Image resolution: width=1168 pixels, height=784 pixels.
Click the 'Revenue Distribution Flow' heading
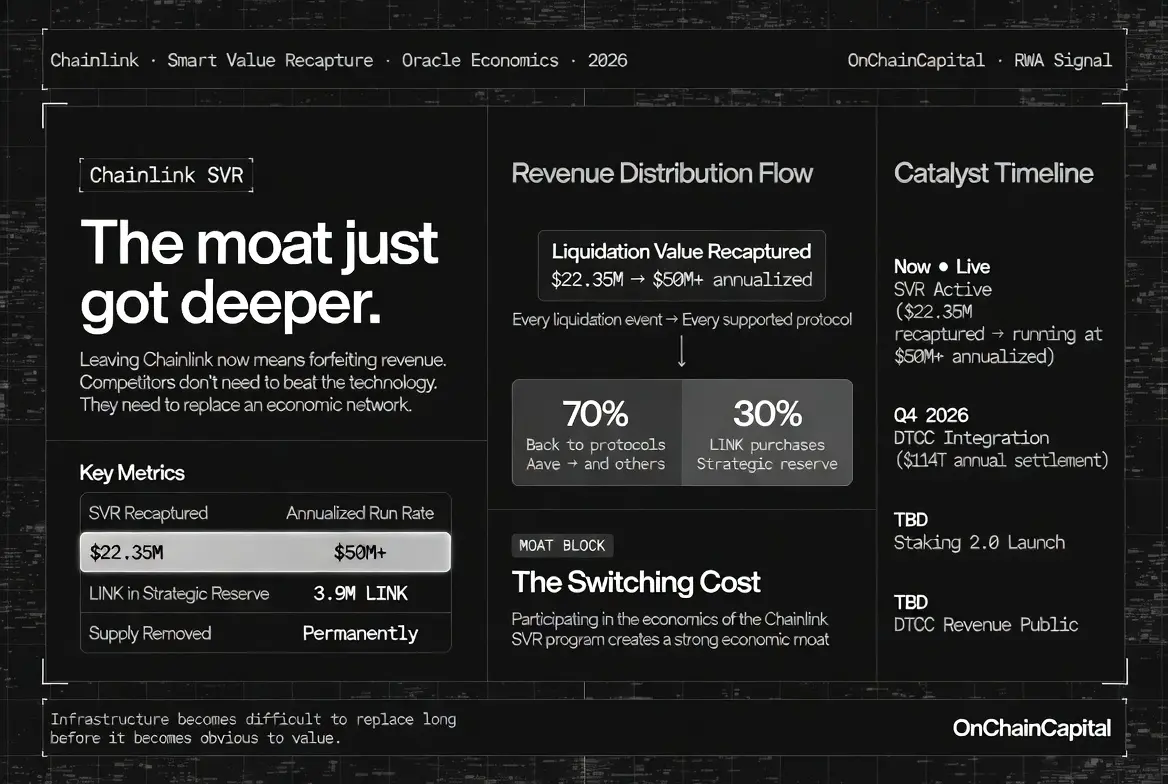point(662,173)
